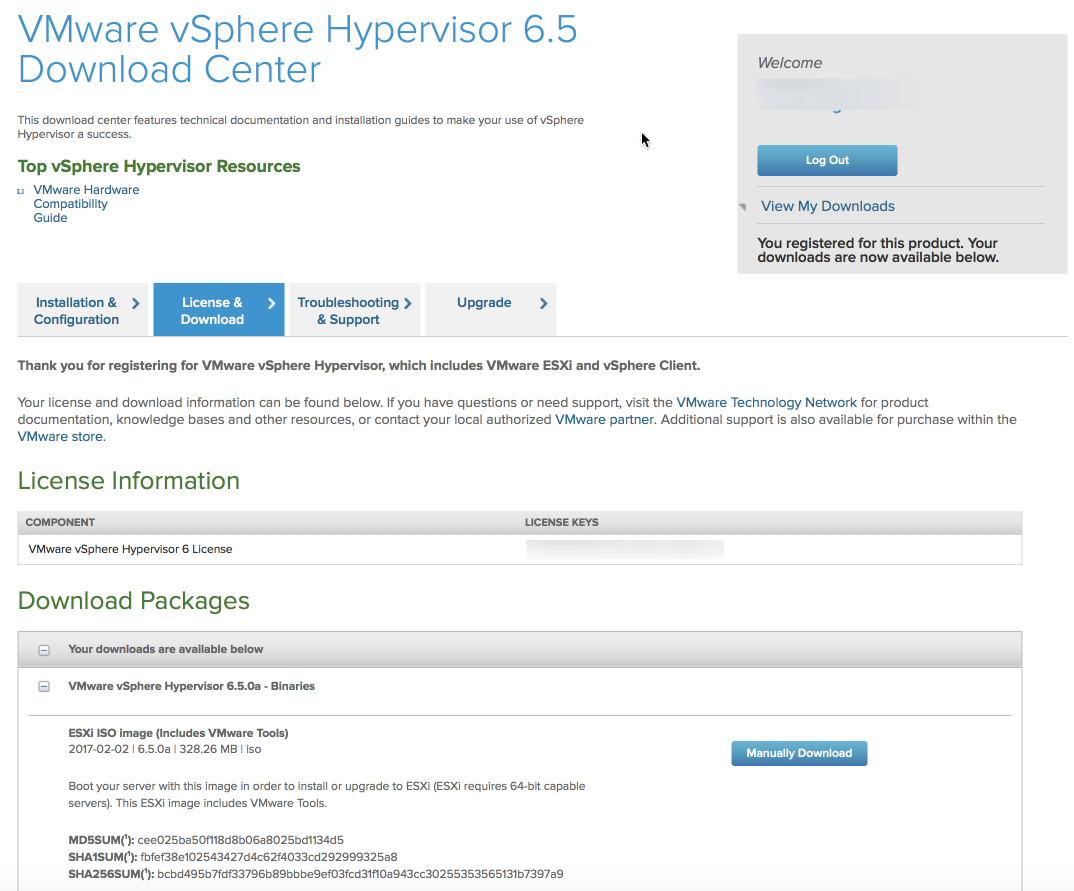1074x891 pixels.
Task: Collapse the vSphere Hypervisor 6.5.0a Binaries group
Action: (x=44, y=687)
